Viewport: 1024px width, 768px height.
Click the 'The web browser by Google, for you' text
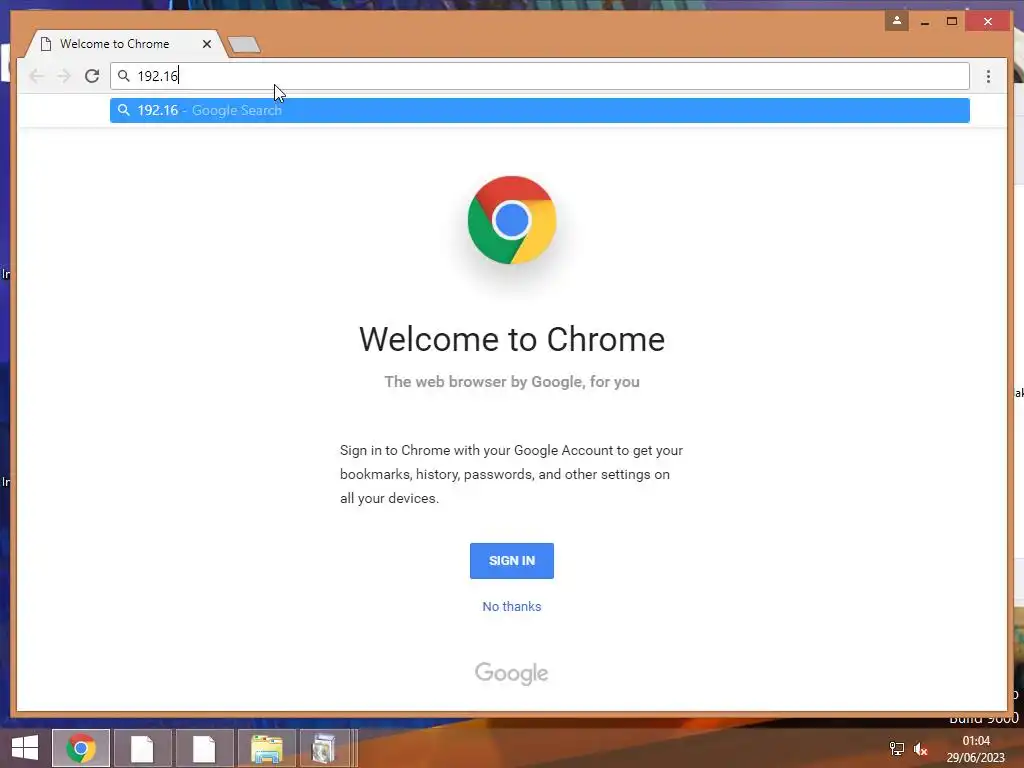511,381
